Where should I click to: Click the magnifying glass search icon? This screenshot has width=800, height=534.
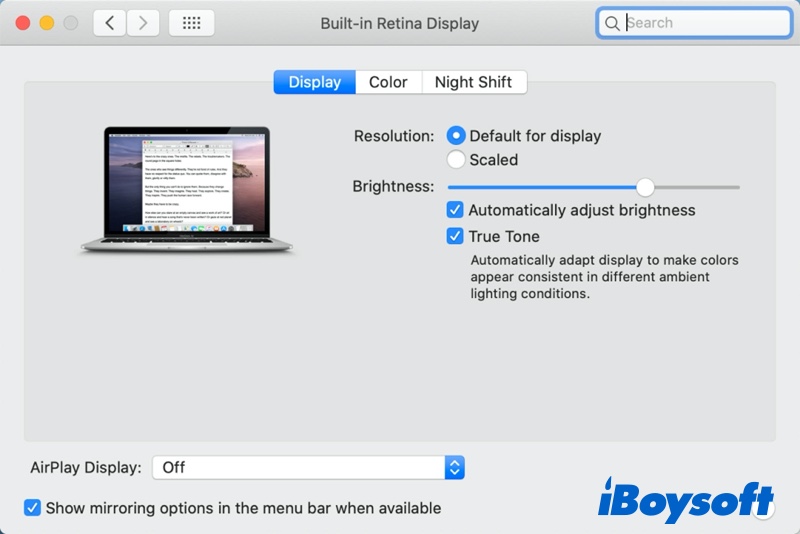(x=612, y=23)
